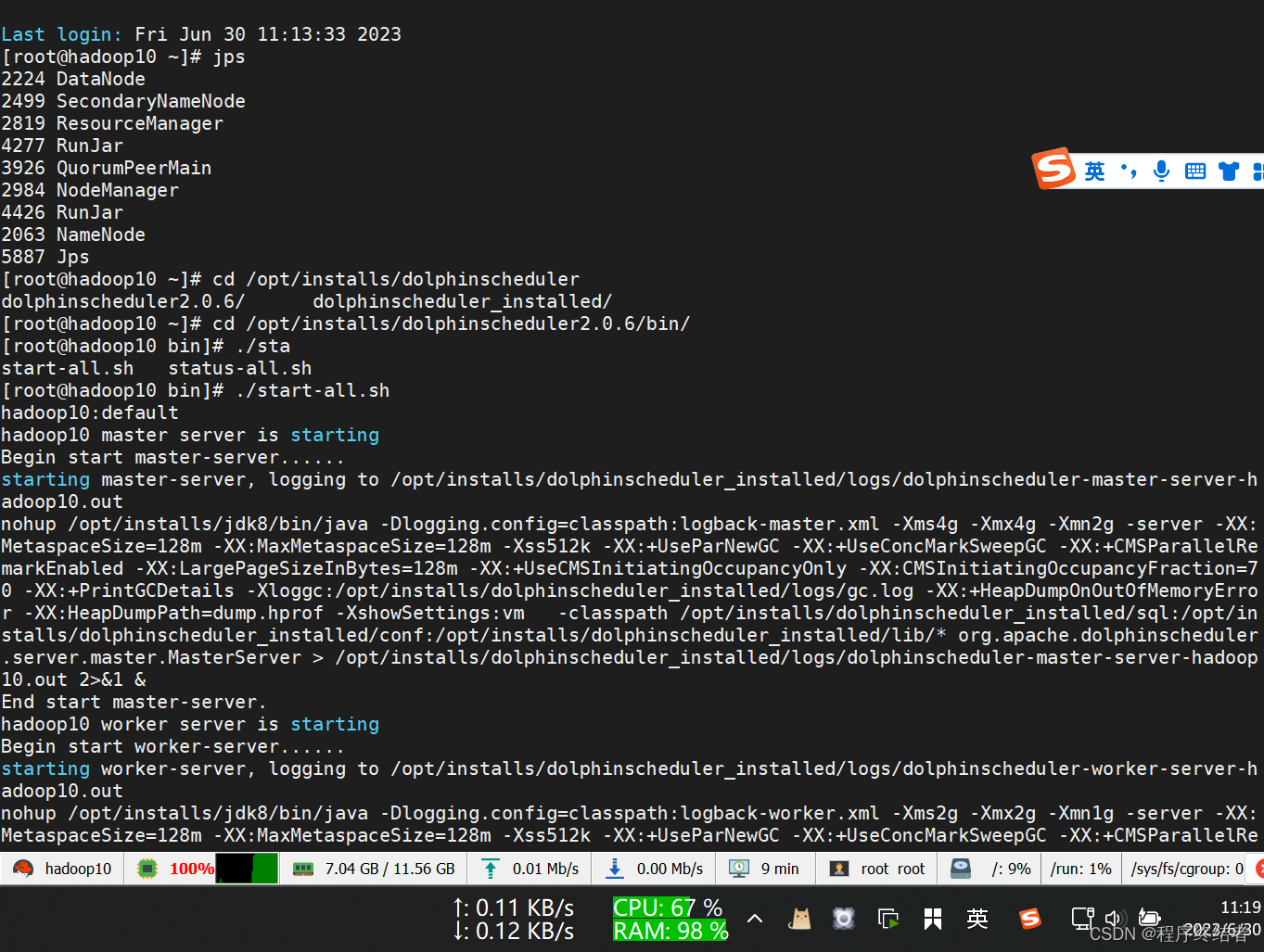Click the cat tray icon in taskbar
This screenshot has height=952, width=1264.
pos(799,919)
